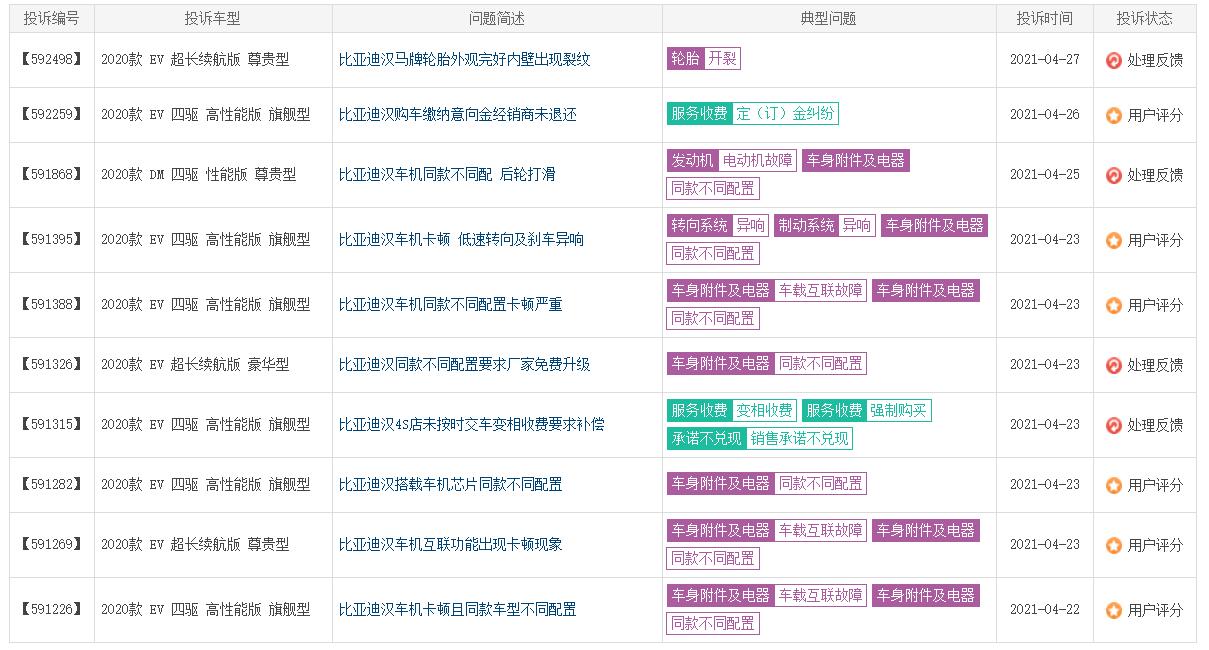Open complaint 比亚迪汉车机卡顿 低速转向及刹车异响
Viewport: 1209px width, 650px height.
pos(461,240)
